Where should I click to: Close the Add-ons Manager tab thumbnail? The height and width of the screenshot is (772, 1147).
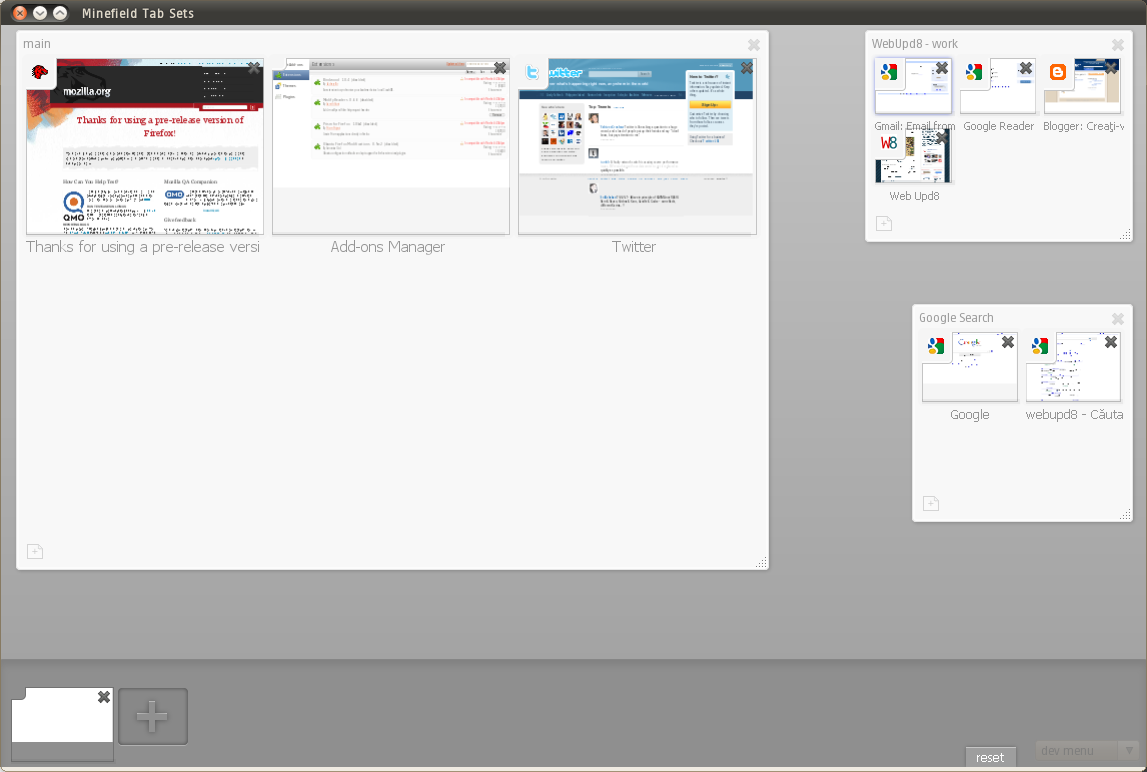coord(500,68)
